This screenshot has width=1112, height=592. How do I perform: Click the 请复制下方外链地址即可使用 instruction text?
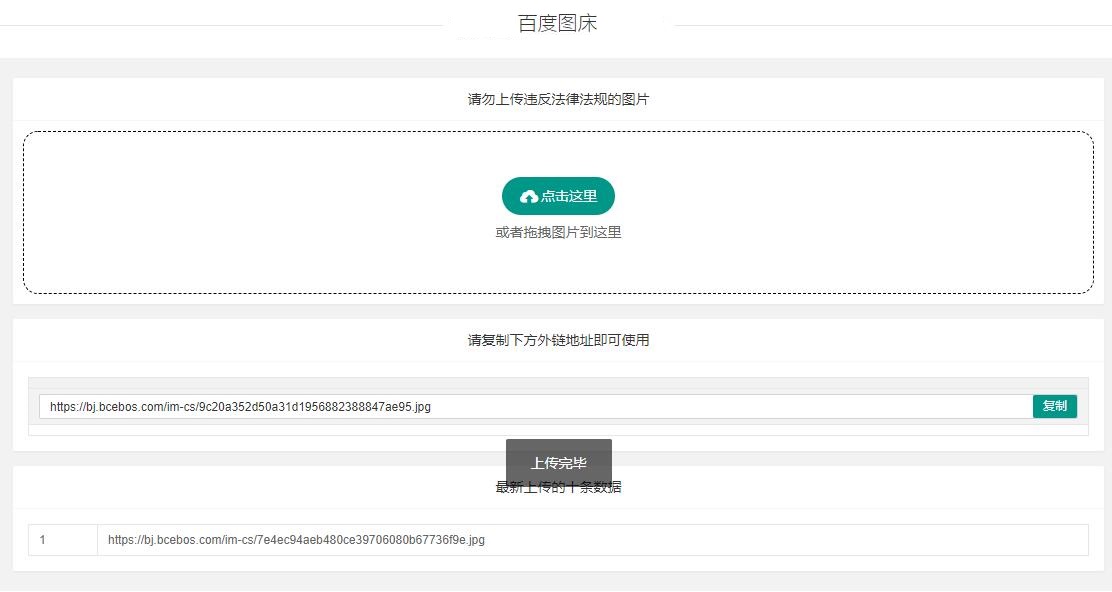[x=559, y=340]
